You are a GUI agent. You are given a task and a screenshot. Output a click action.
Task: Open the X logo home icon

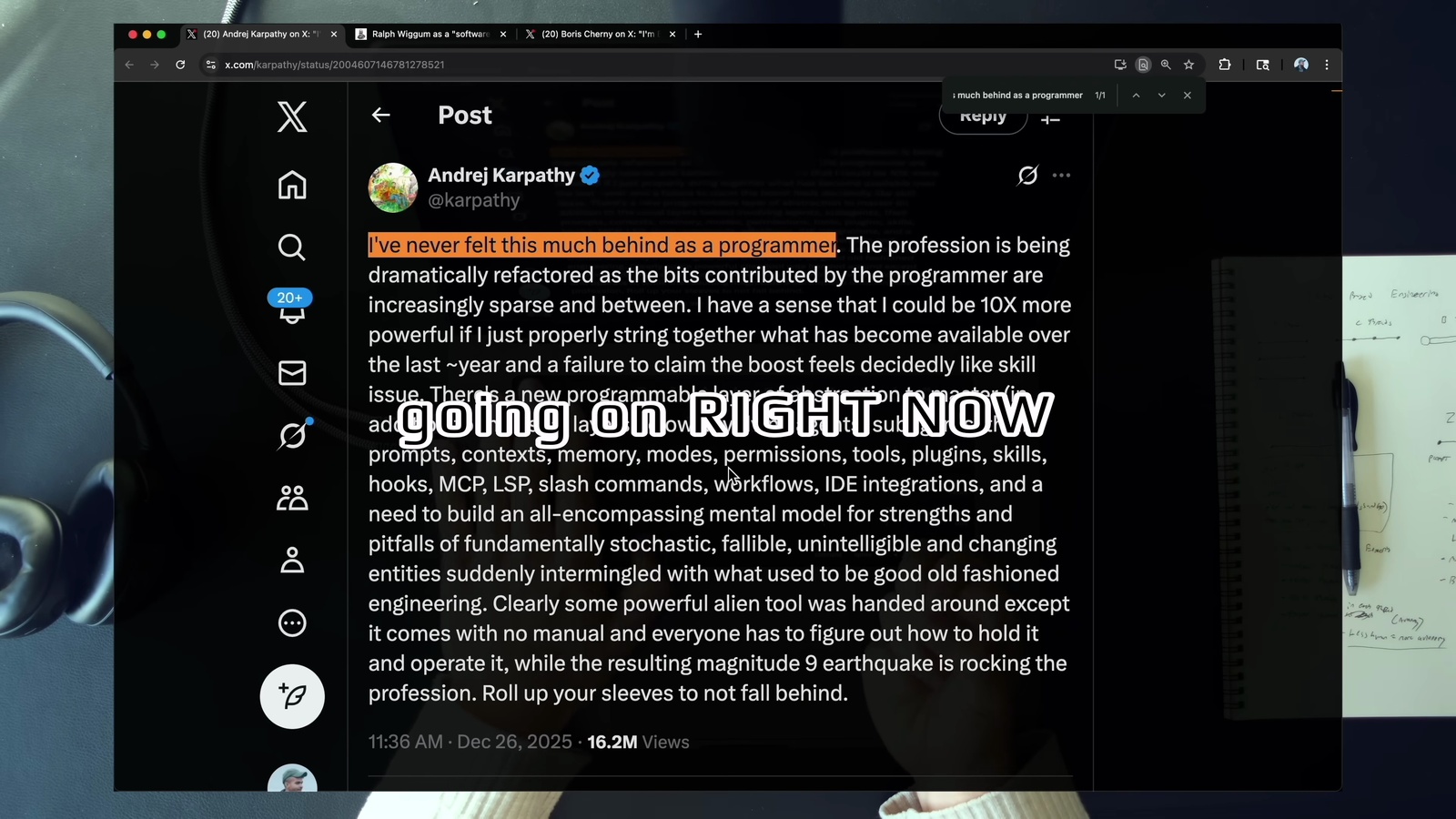coord(292,116)
